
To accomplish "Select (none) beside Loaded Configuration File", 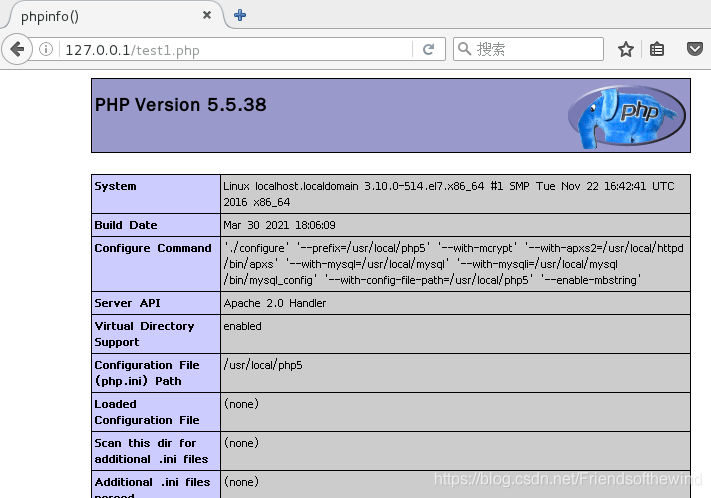I will pos(241,404).
